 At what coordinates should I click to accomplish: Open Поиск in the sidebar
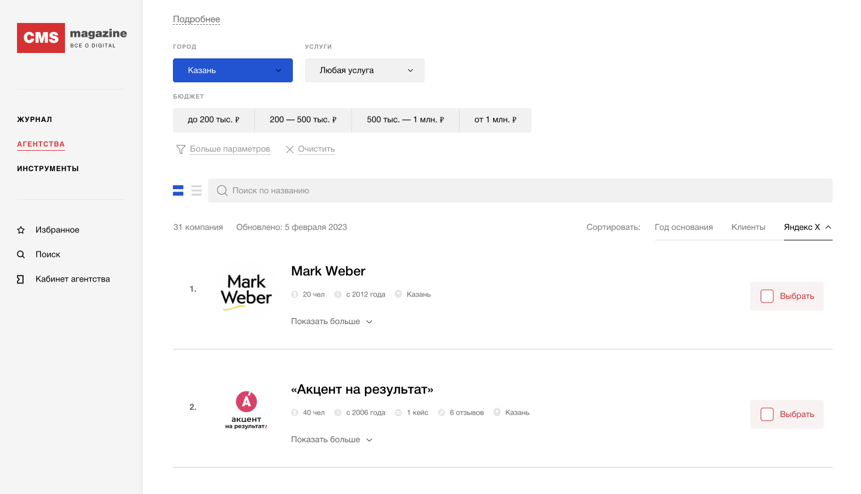(48, 255)
